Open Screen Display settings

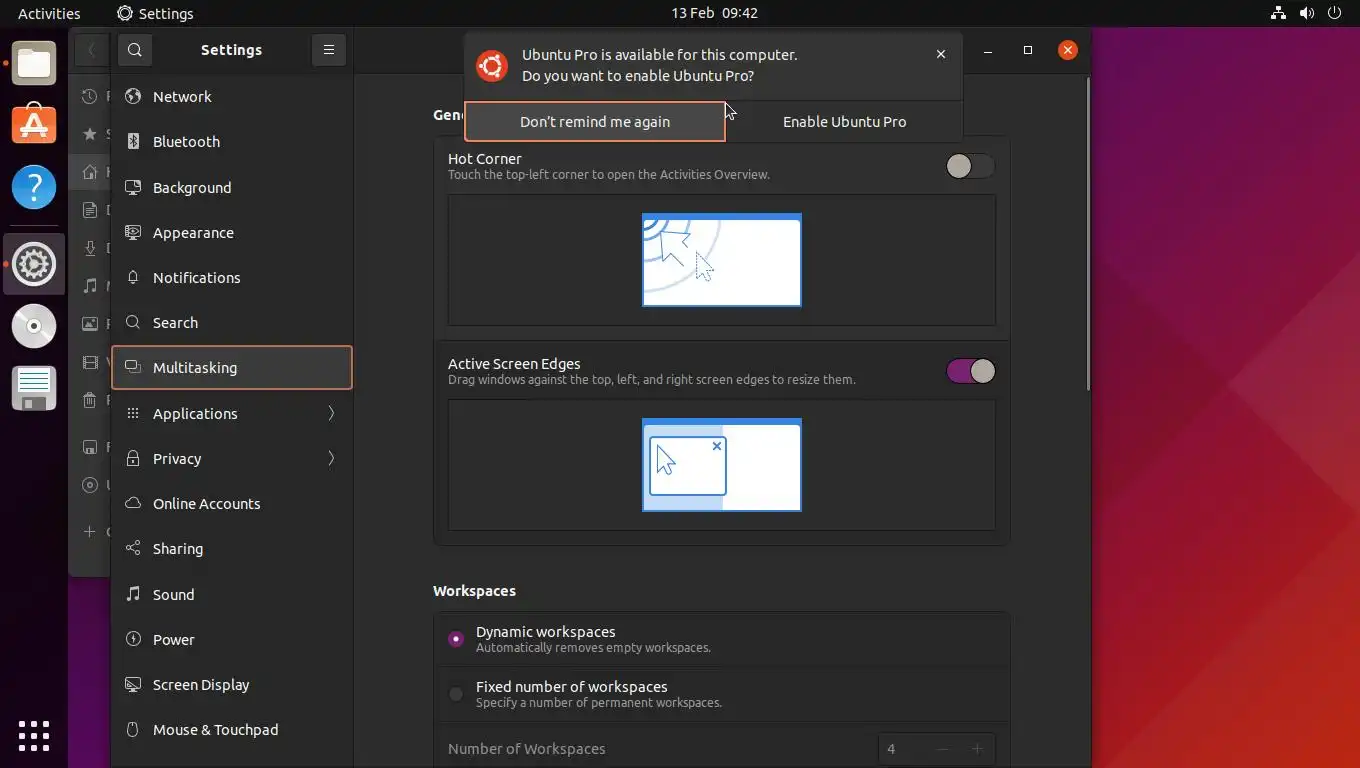[x=232, y=684]
